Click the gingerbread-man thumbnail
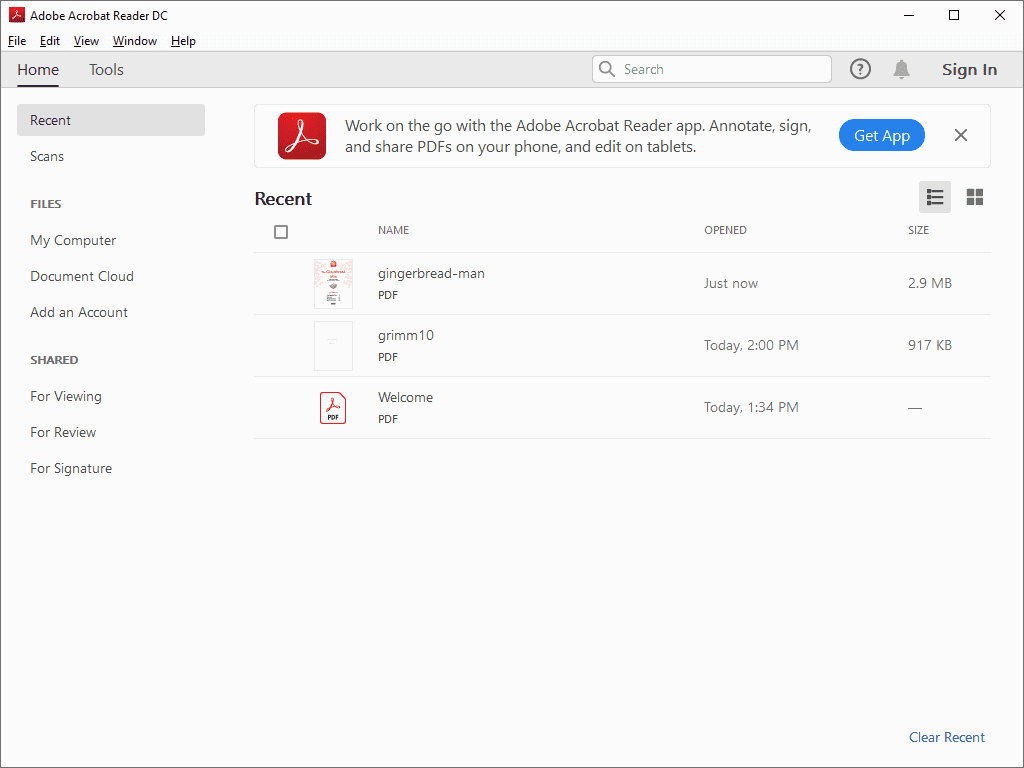Screen dimensions: 1024x768 333,283
